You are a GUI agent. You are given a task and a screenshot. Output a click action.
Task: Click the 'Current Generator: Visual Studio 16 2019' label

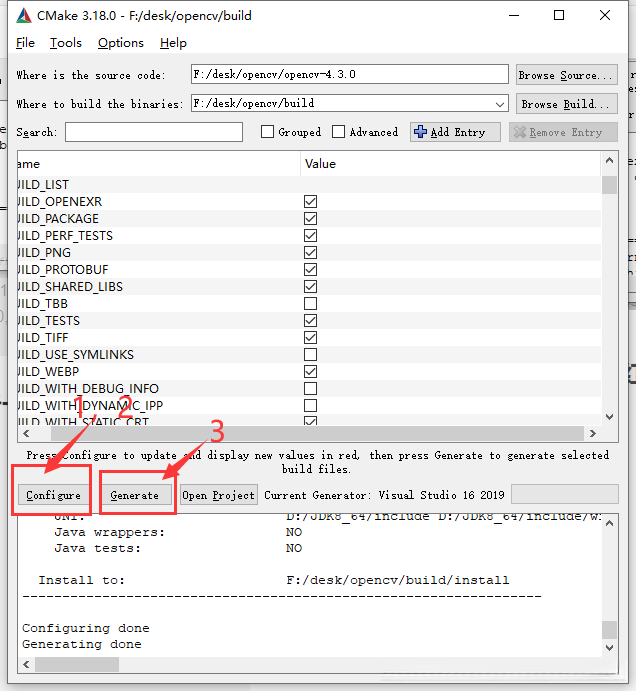(x=384, y=495)
